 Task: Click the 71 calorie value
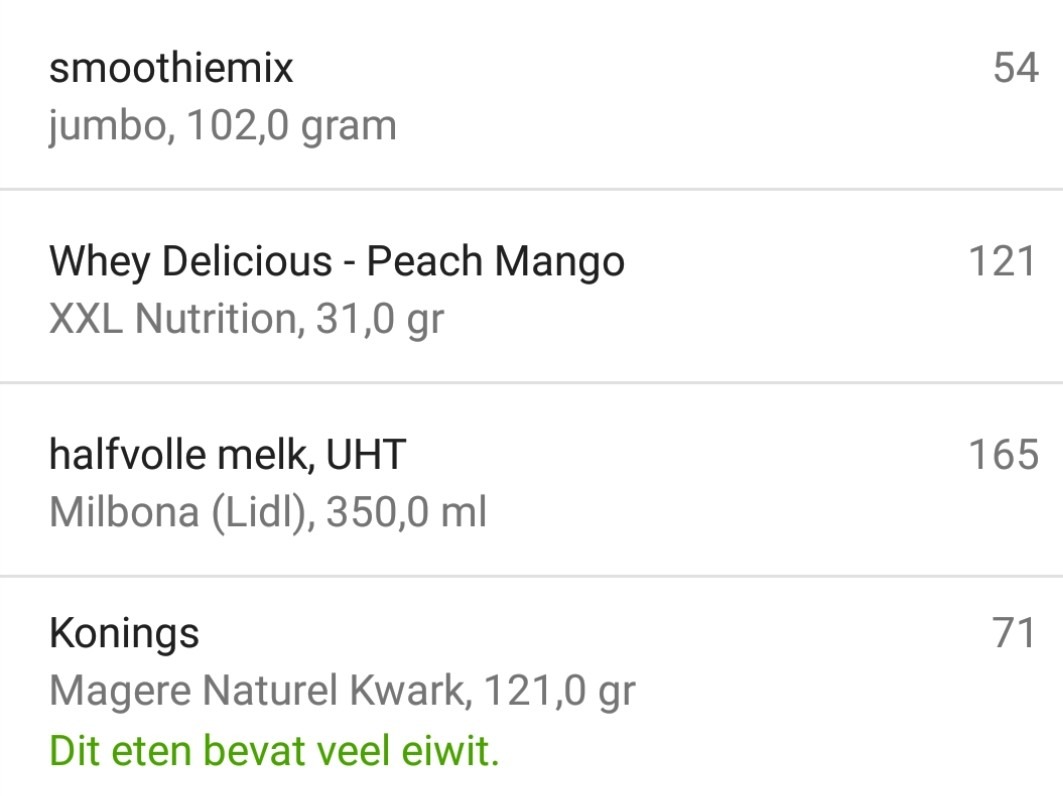tap(1015, 633)
